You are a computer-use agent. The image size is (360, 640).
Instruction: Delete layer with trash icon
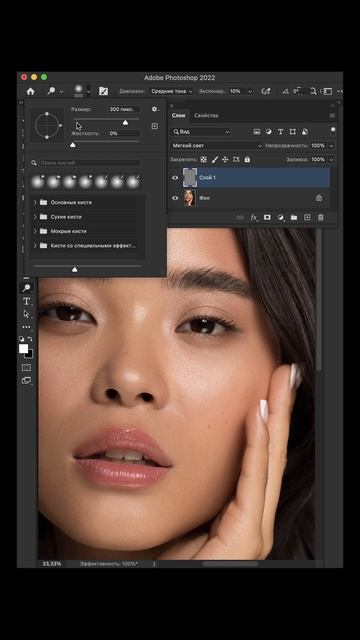click(x=320, y=218)
